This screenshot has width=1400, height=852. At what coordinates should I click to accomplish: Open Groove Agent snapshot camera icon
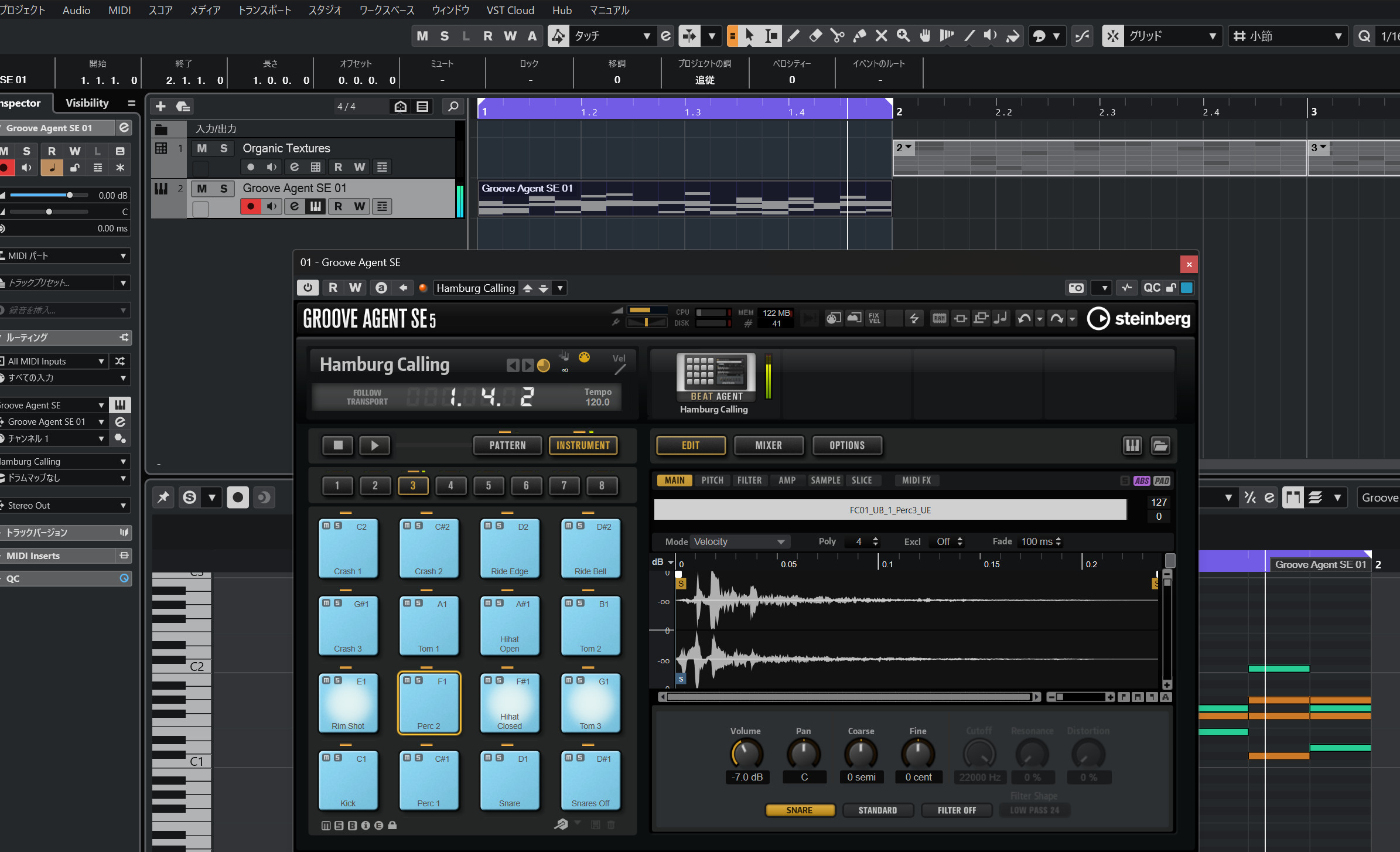[x=1076, y=288]
